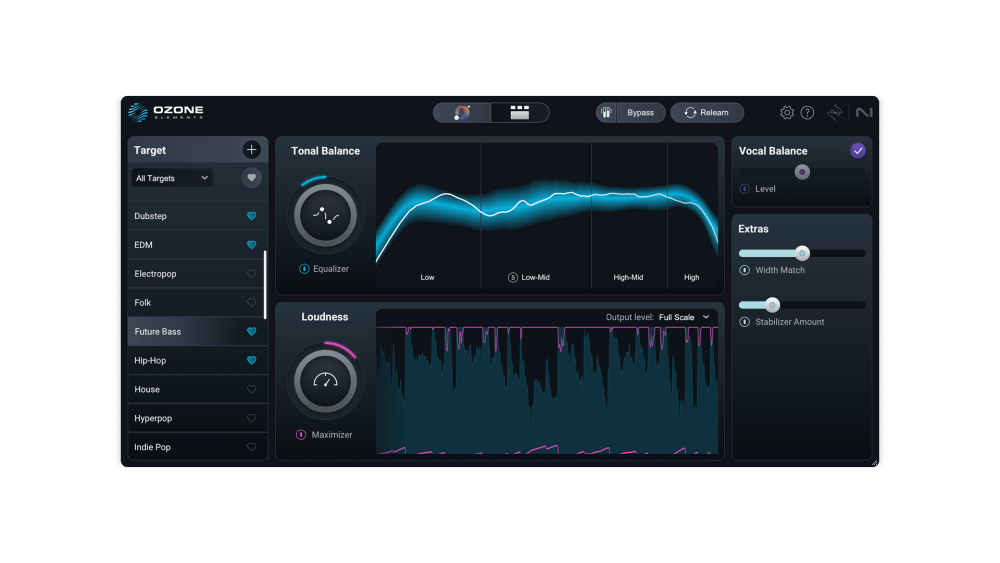Toggle the Level power button

[x=744, y=189]
